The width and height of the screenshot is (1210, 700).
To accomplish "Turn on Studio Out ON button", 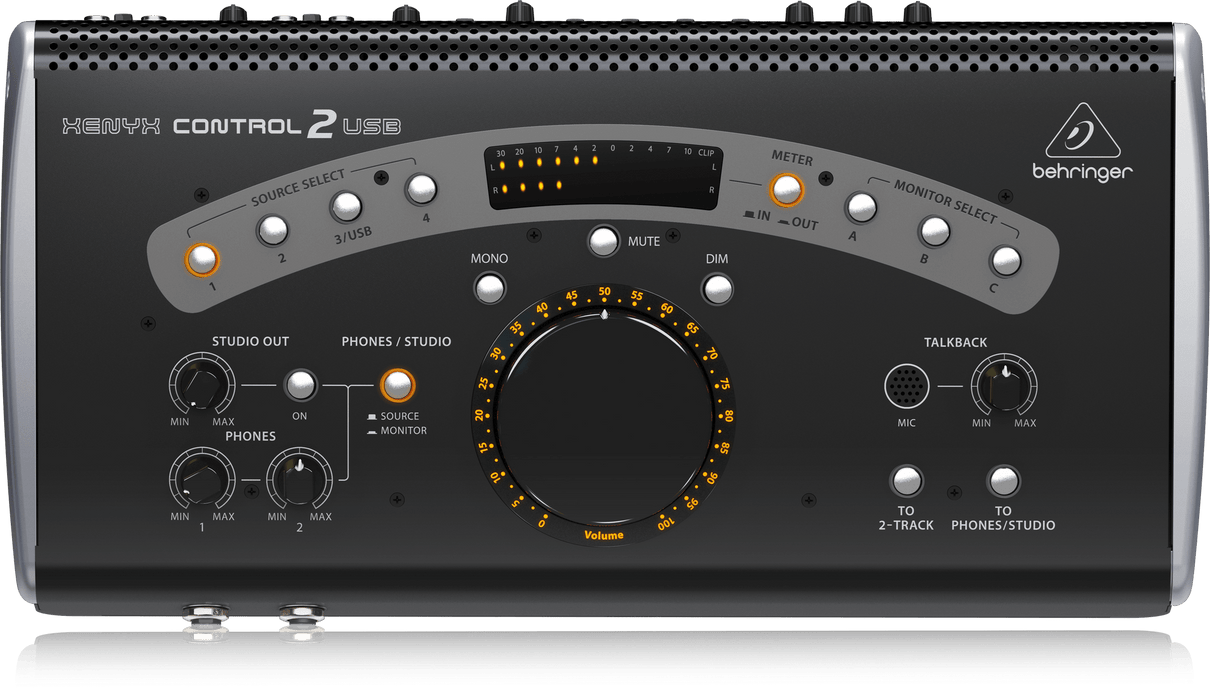I will 299,384.
